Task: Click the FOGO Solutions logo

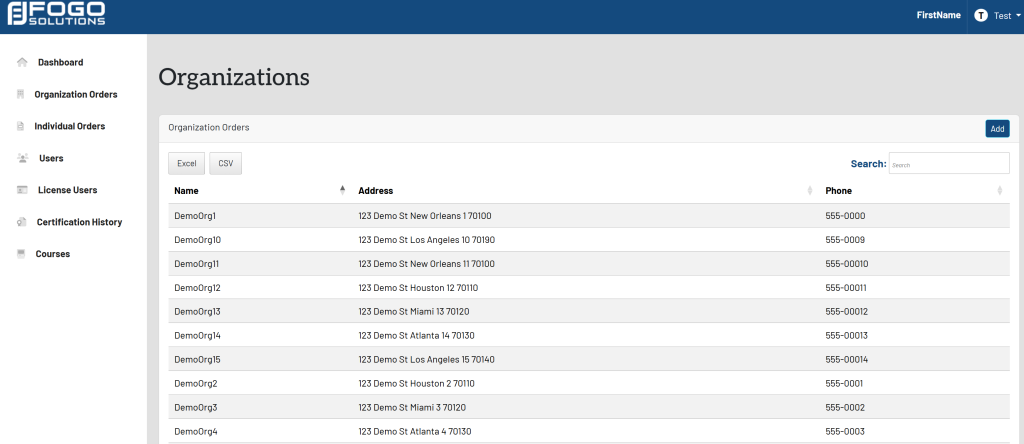Action: click(56, 16)
